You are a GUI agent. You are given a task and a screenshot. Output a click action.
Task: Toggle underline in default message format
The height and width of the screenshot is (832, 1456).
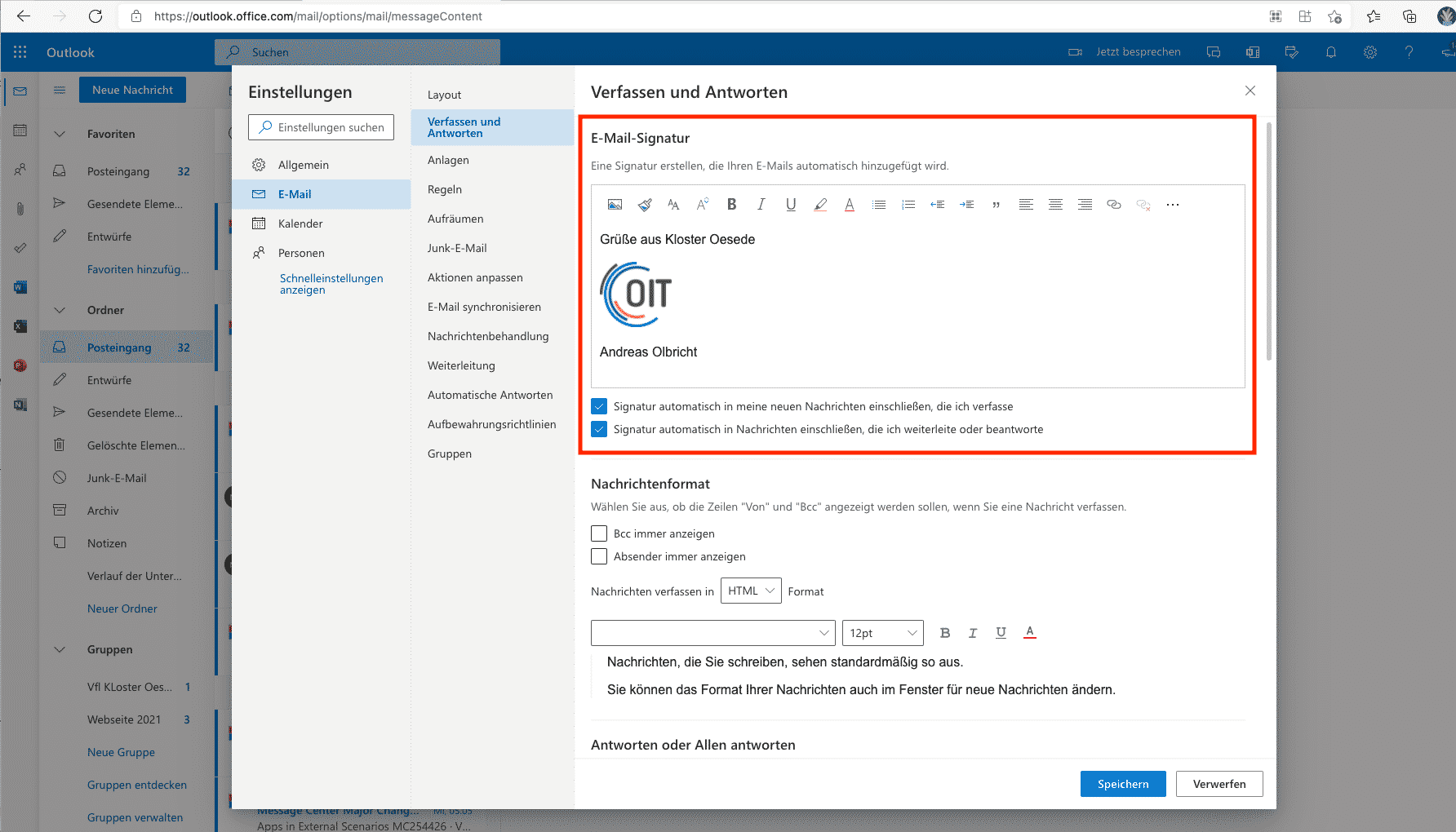(x=1001, y=633)
